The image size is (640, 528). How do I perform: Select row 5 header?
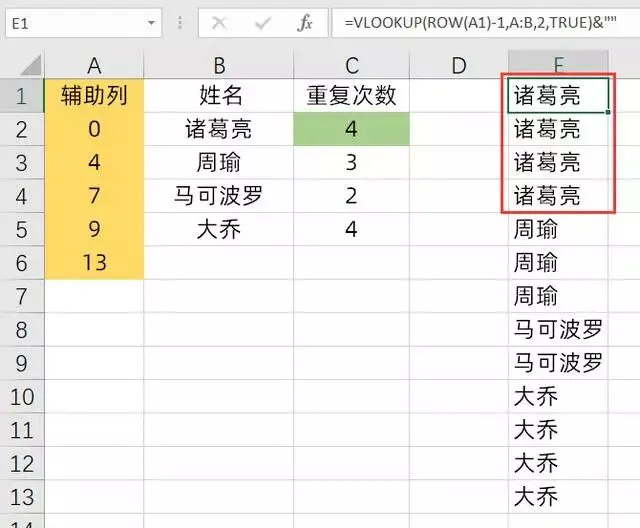pyautogui.click(x=22, y=230)
